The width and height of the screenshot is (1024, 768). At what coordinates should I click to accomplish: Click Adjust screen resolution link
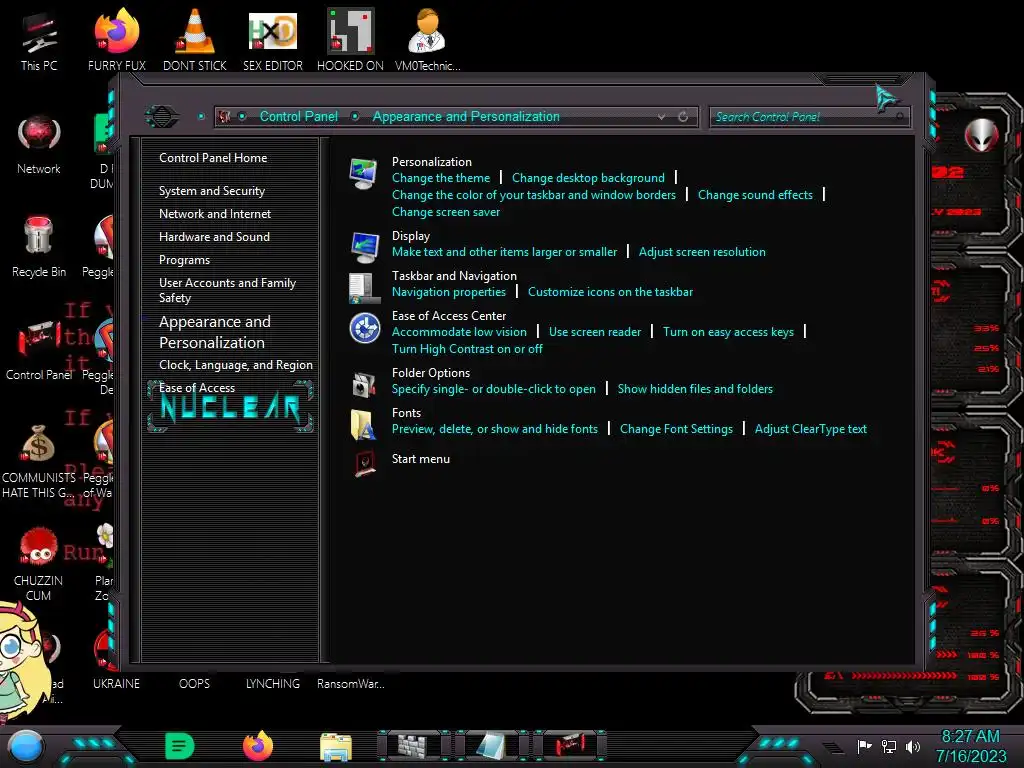pyautogui.click(x=702, y=251)
